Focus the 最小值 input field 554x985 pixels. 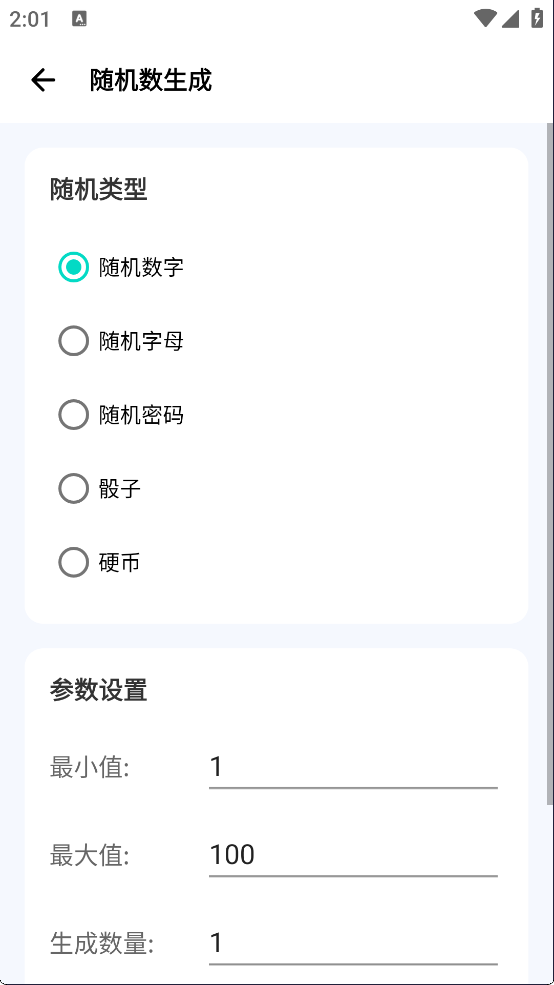pos(353,767)
